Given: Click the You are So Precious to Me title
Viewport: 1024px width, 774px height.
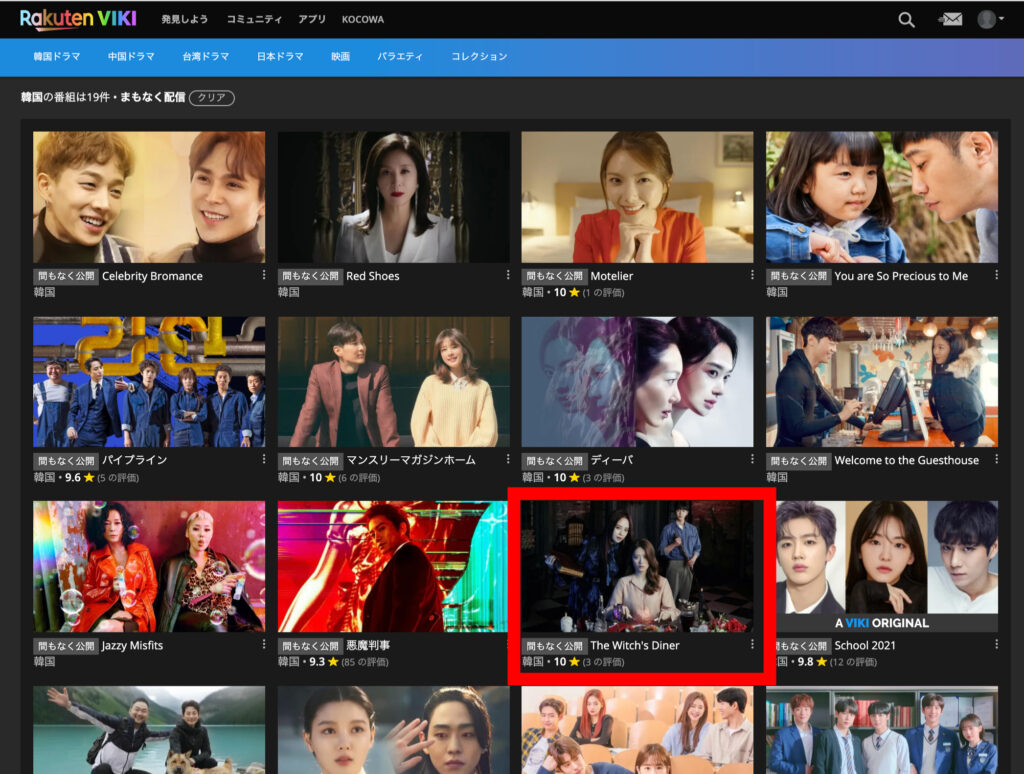Looking at the screenshot, I should [901, 276].
